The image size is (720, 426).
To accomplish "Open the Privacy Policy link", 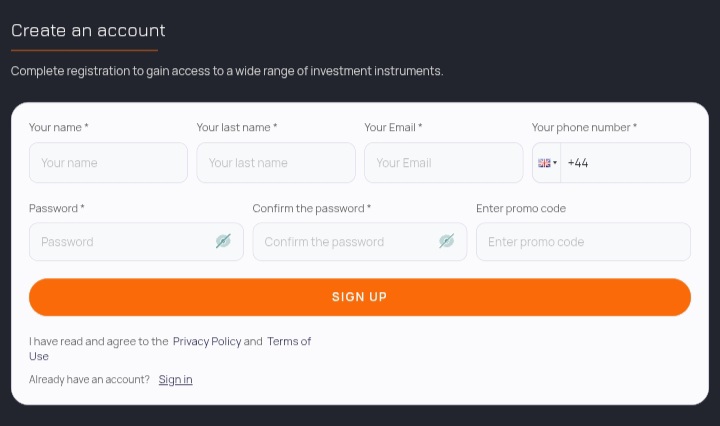I will click(207, 341).
